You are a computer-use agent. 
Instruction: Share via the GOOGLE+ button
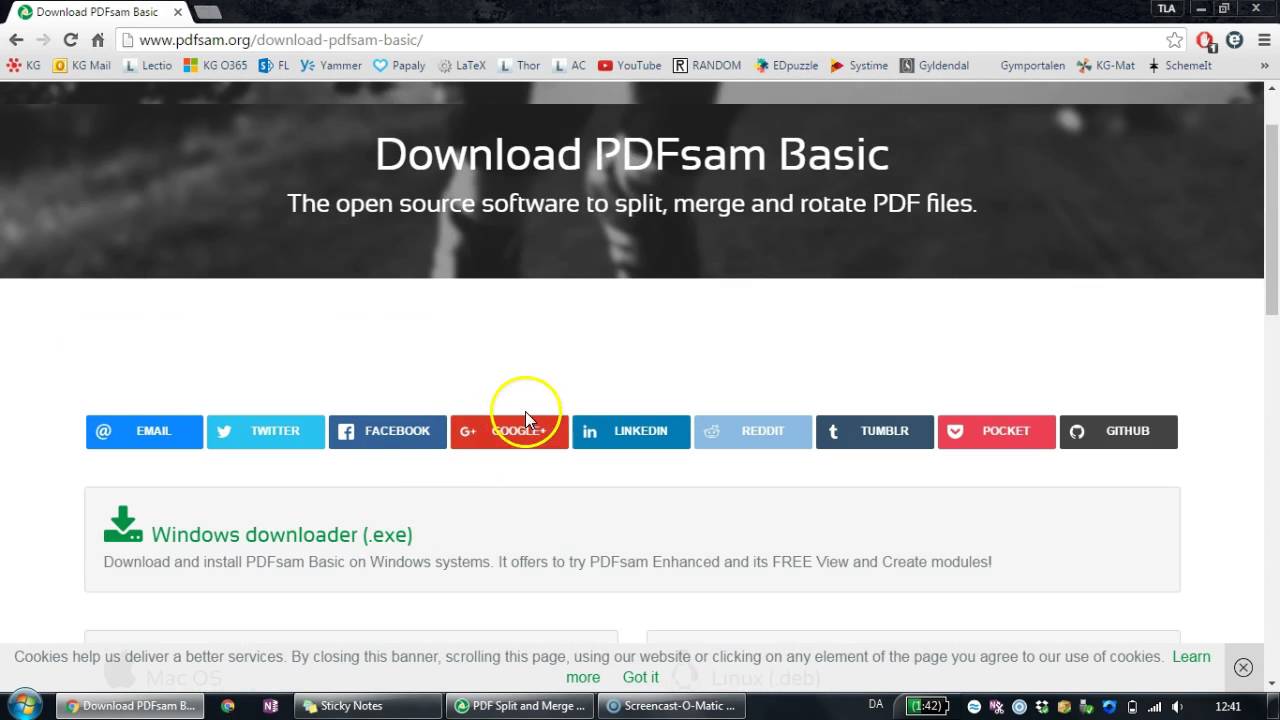(x=509, y=431)
